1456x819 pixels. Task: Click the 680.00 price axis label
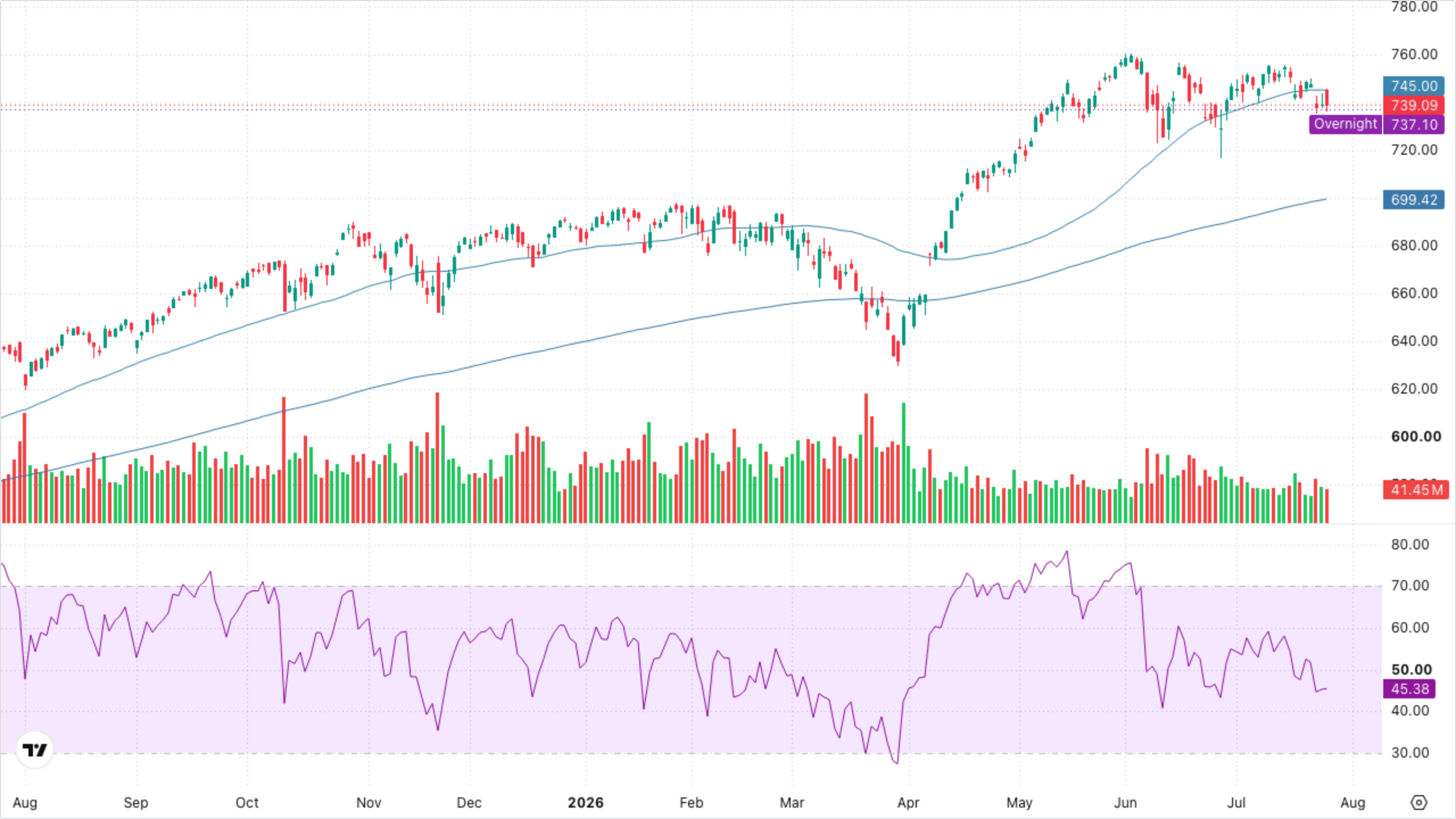tap(1414, 245)
